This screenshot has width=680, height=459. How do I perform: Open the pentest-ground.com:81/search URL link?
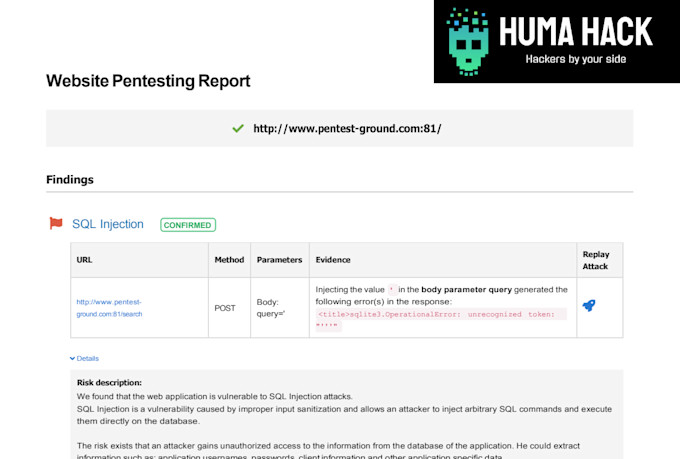pyautogui.click(x=109, y=308)
